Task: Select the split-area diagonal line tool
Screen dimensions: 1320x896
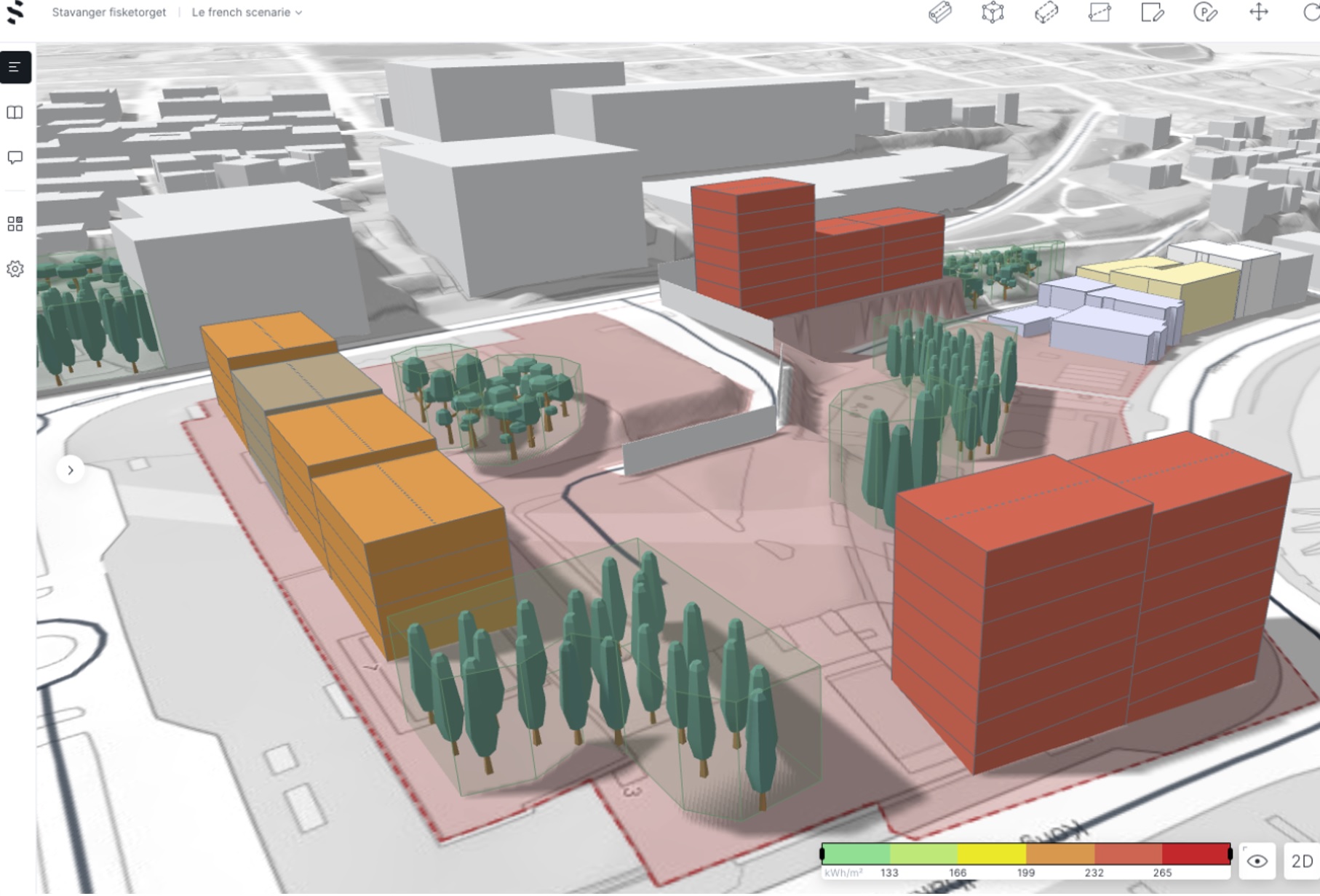Action: click(x=1099, y=13)
